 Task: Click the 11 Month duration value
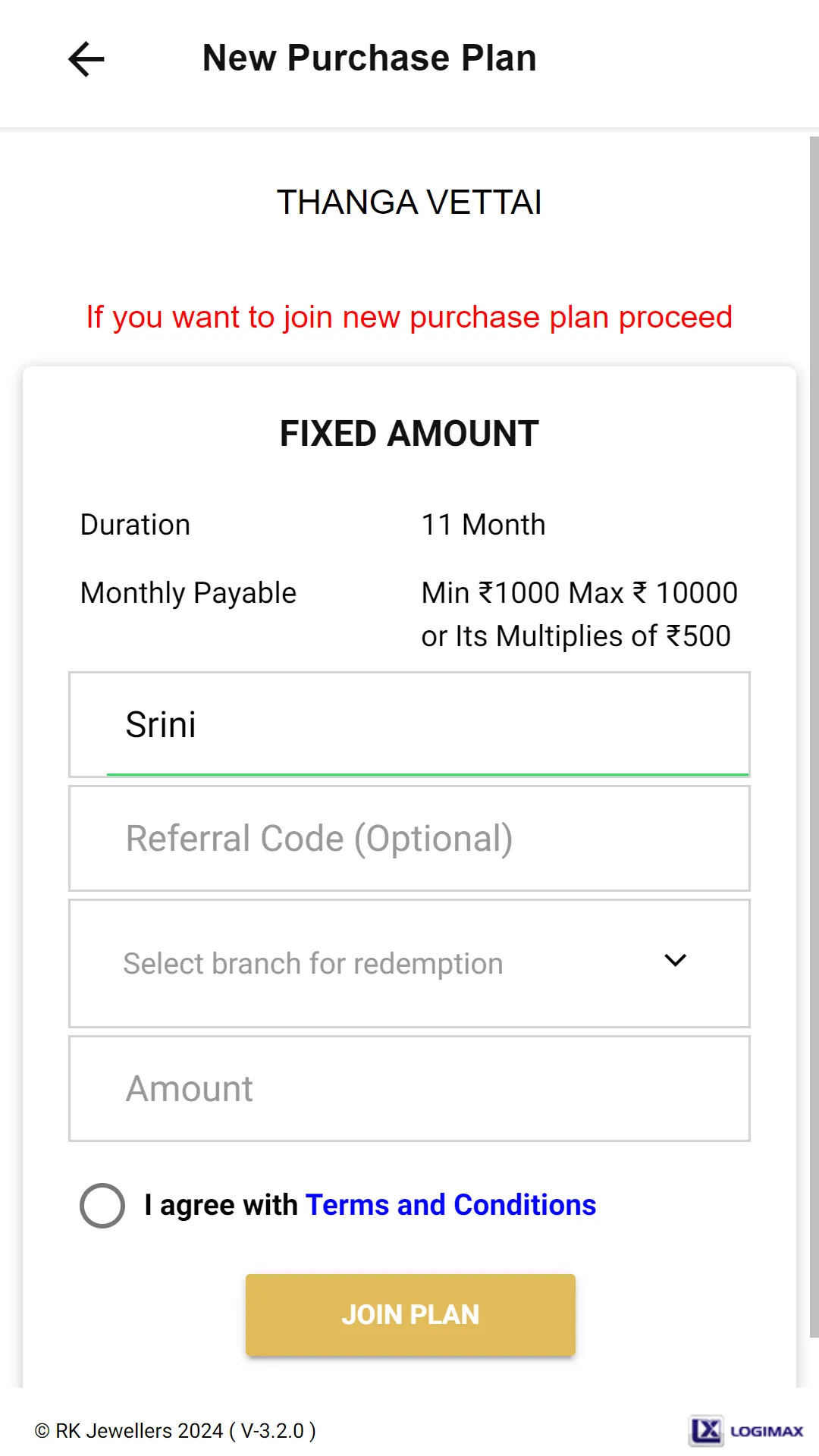coord(483,525)
